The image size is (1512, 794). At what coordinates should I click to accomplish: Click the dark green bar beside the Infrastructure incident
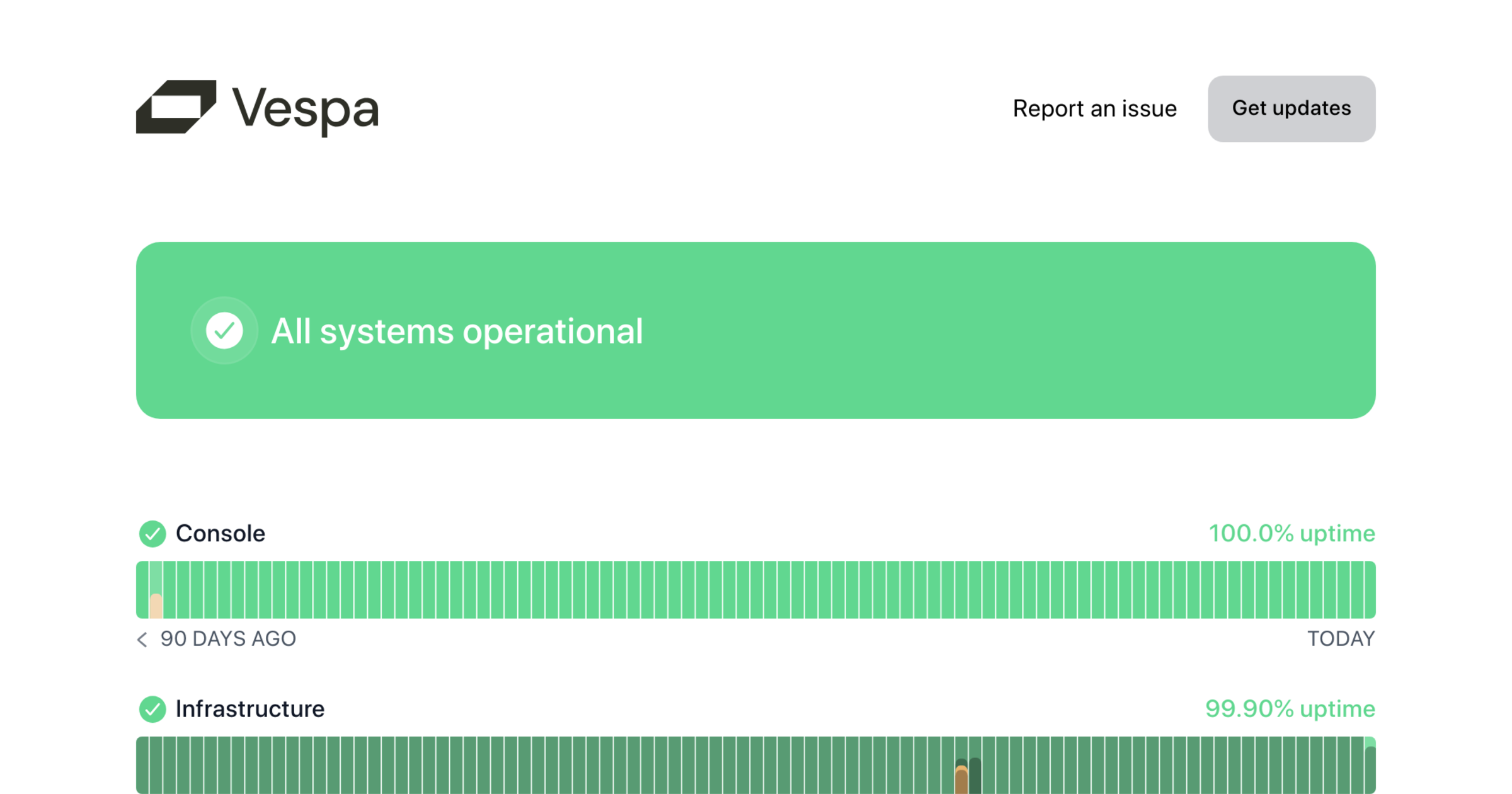click(x=975, y=776)
